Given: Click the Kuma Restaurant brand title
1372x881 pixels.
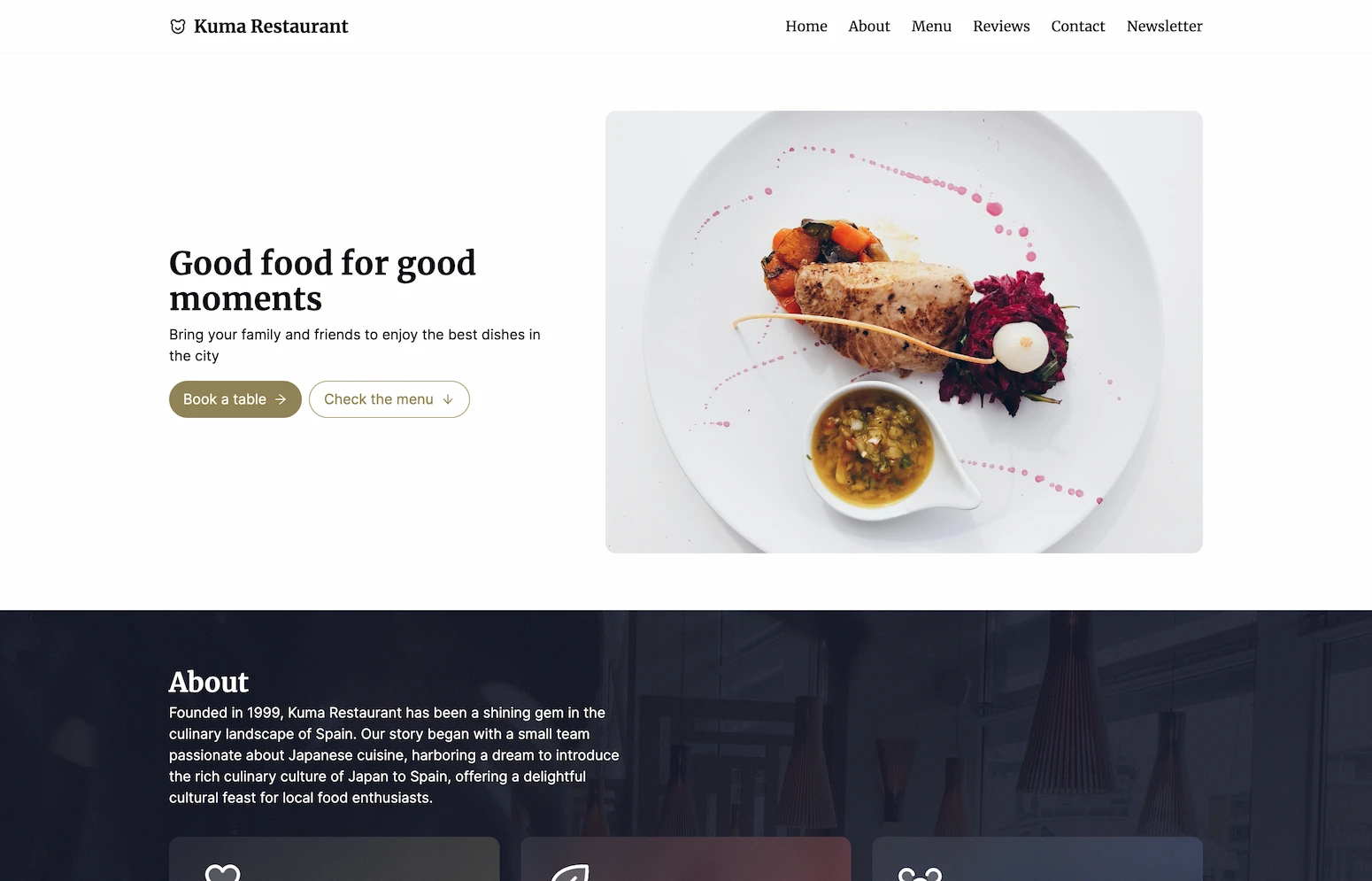Looking at the screenshot, I should pyautogui.click(x=271, y=27).
